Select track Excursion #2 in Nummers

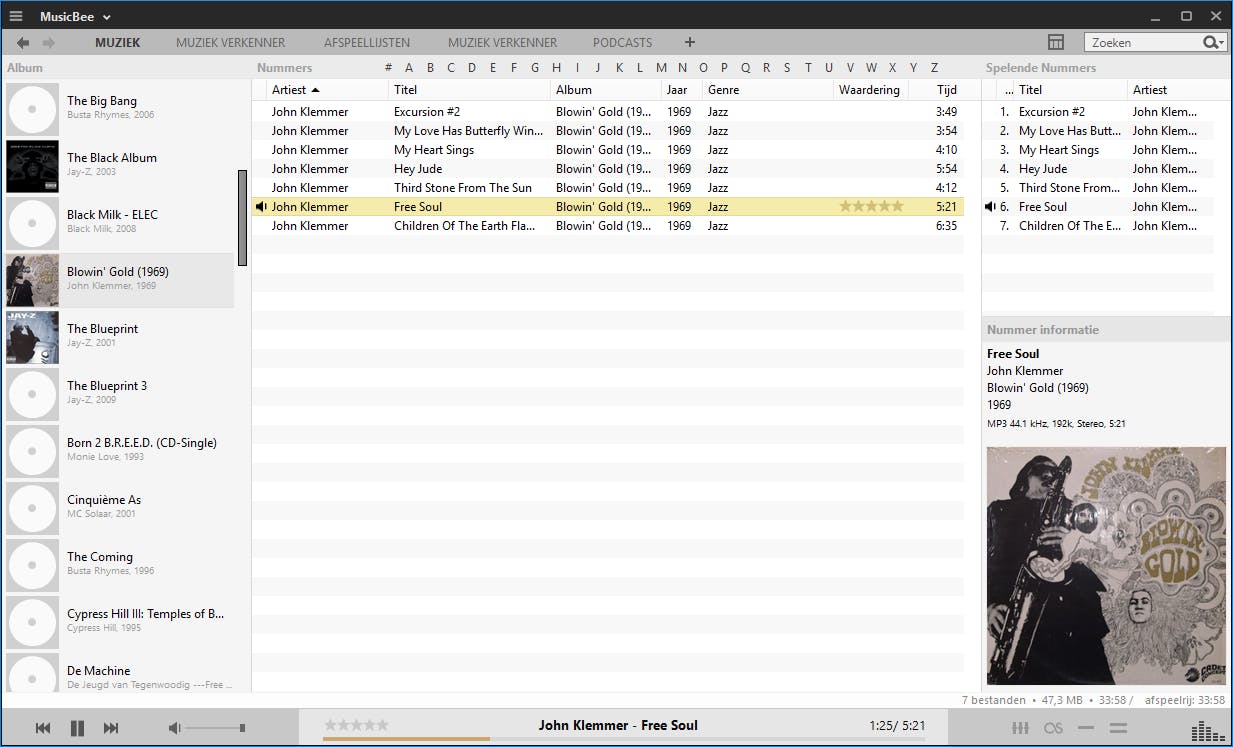point(608,112)
